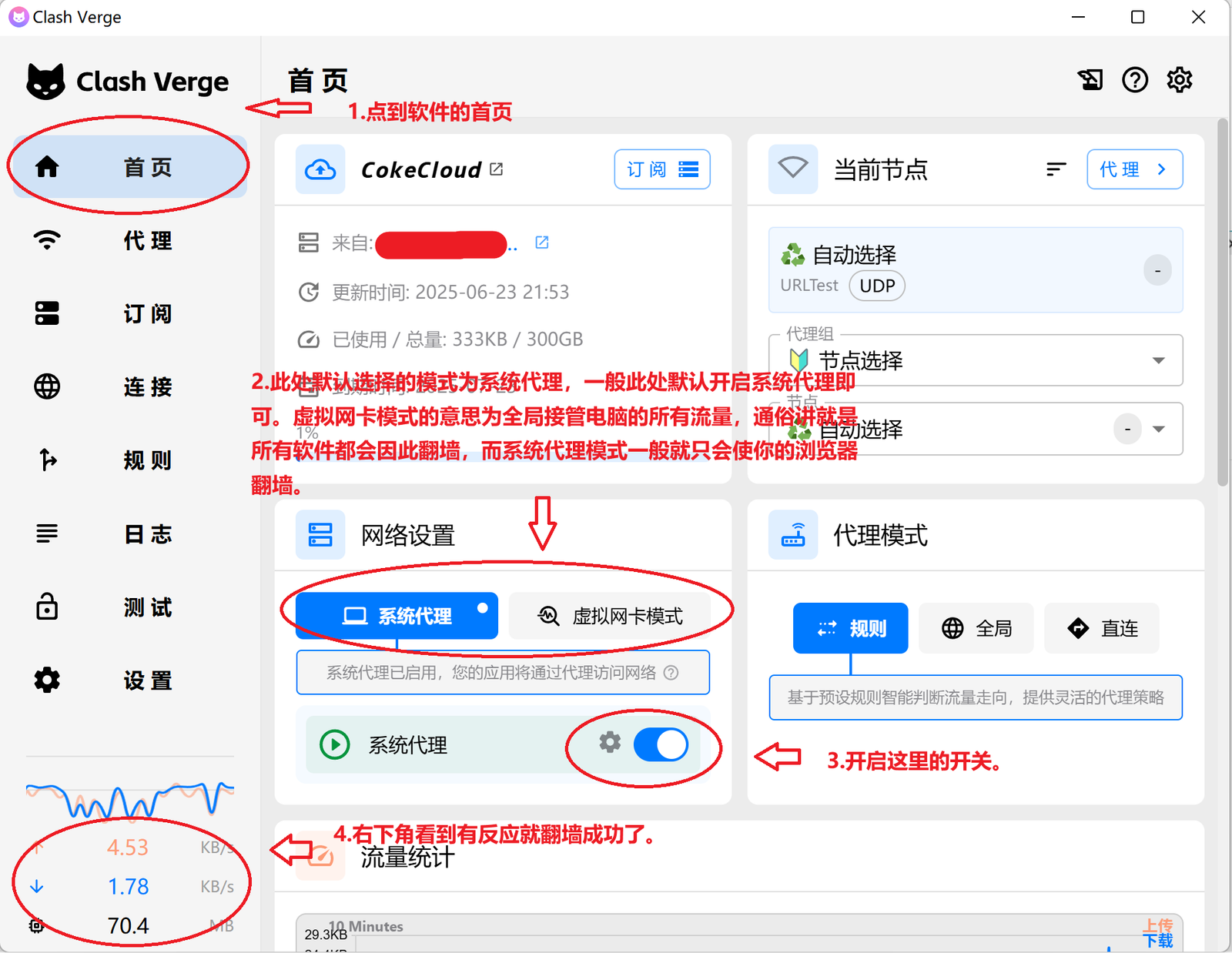The image size is (1232, 953).
Task: Click the download speed 1.78 KB/s
Action: tap(130, 887)
